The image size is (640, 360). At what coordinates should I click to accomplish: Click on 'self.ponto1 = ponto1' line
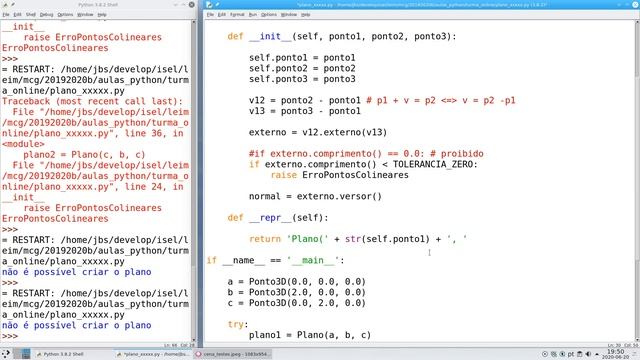(x=302, y=58)
